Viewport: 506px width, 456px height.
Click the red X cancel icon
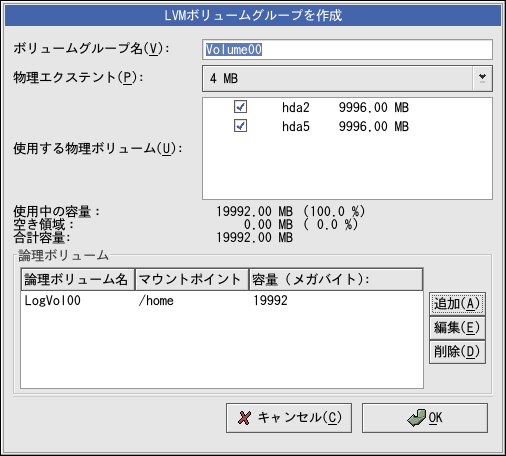(244, 418)
